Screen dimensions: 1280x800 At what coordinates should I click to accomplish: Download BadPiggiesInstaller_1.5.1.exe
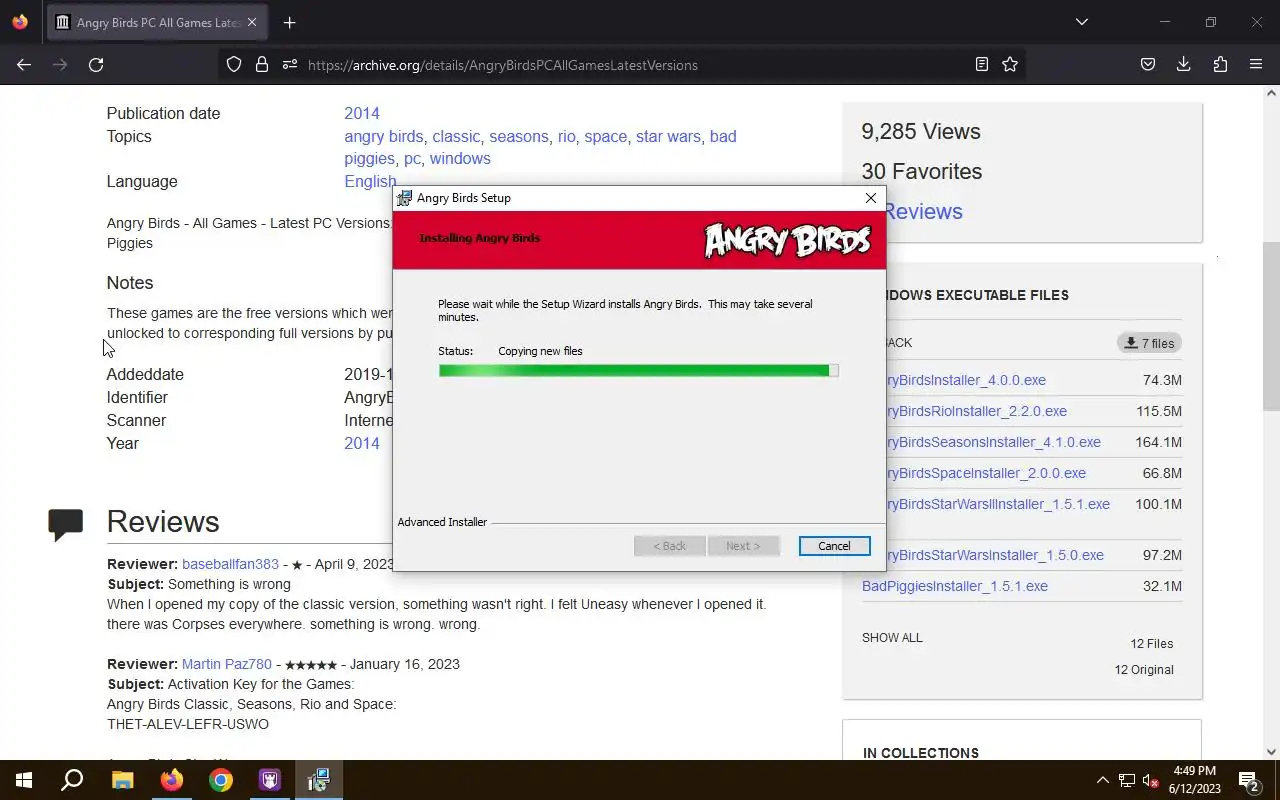[955, 586]
